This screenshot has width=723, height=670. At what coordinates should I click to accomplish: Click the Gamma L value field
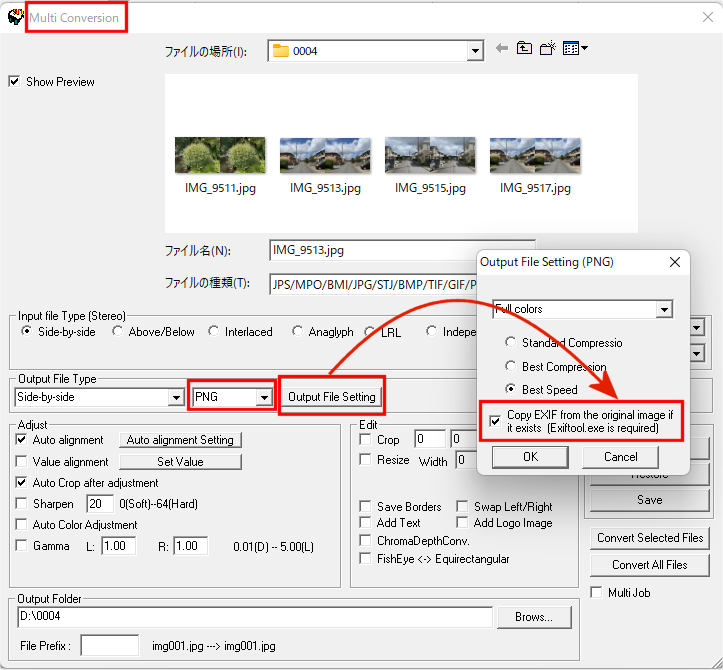coord(119,546)
